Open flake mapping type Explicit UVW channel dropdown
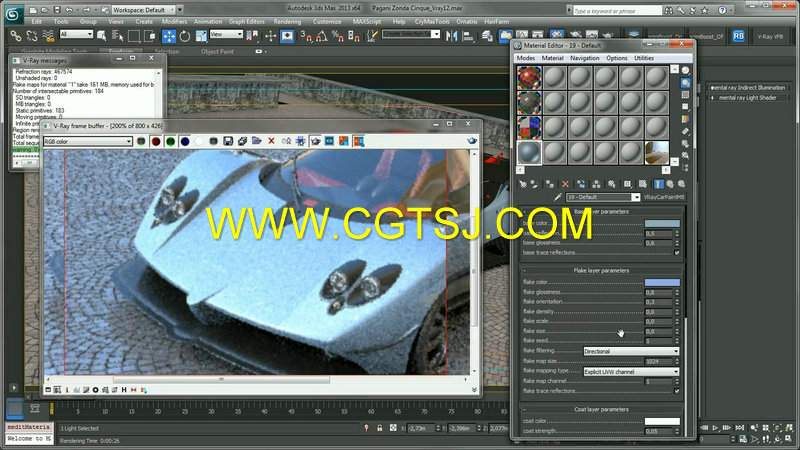 pos(631,371)
